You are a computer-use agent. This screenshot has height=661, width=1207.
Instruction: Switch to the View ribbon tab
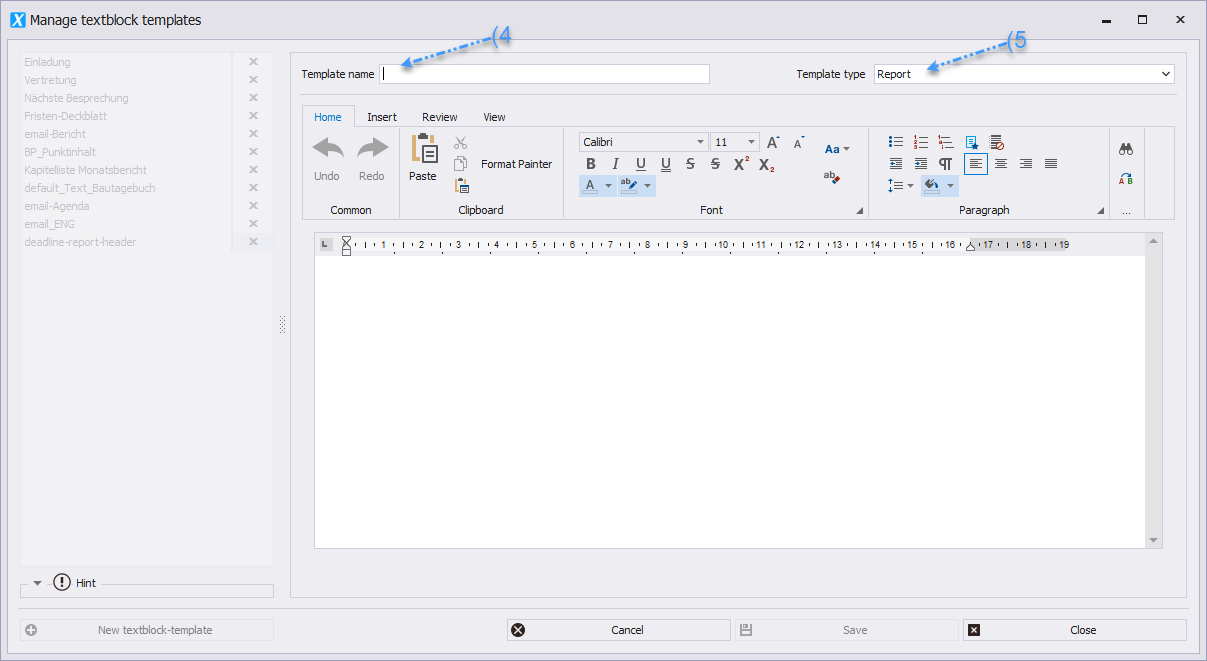tap(494, 117)
